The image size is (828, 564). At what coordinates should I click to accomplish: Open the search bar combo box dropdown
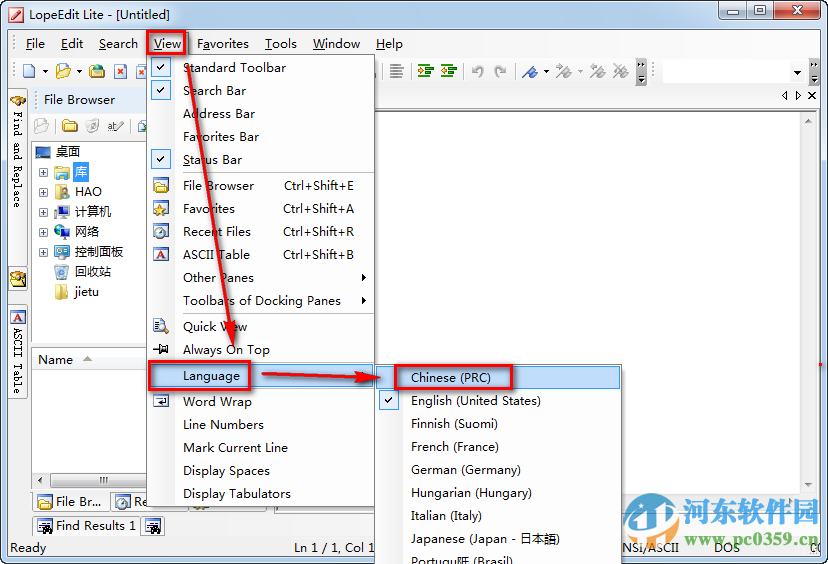tap(797, 72)
